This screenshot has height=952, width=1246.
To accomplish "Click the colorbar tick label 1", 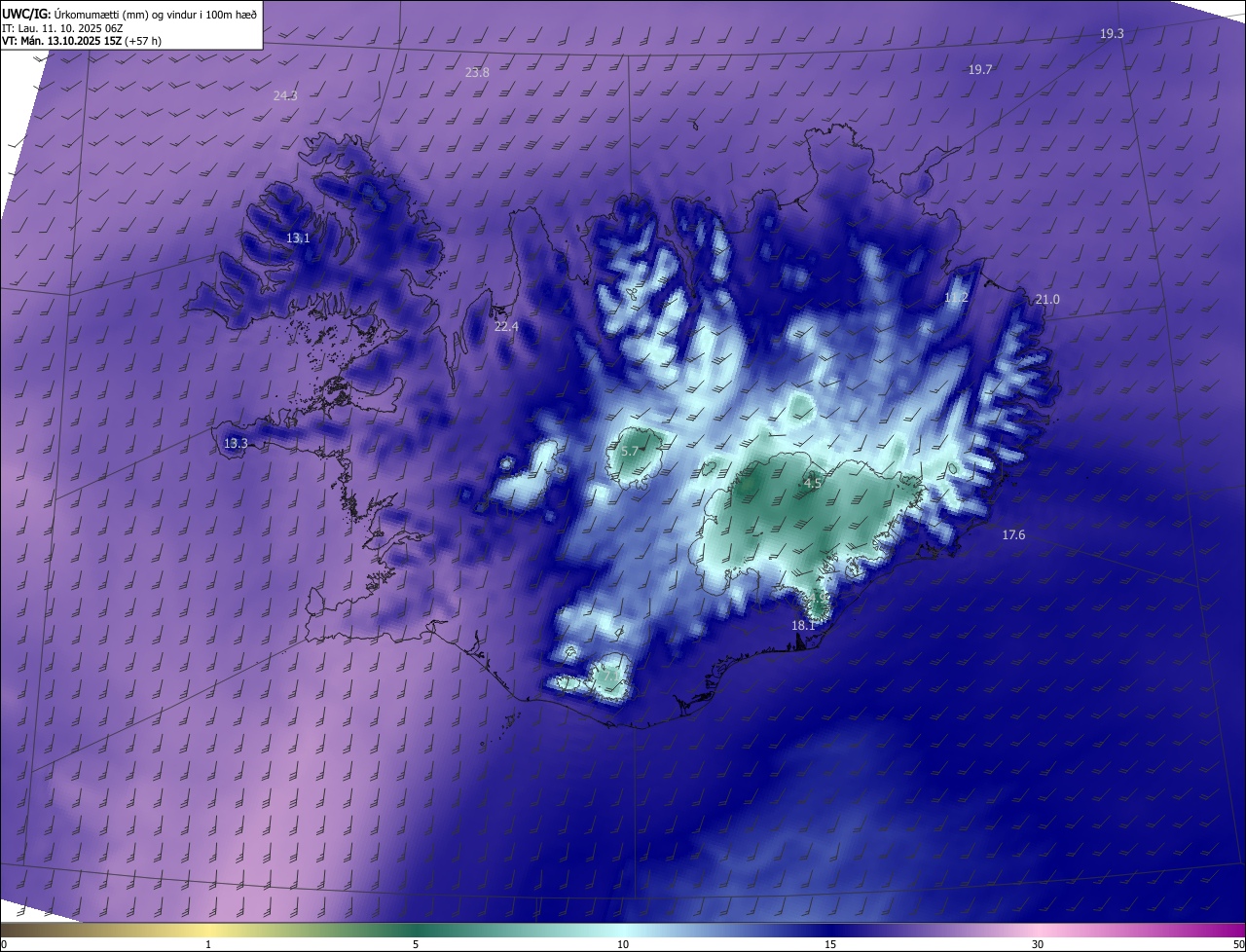I will tap(208, 945).
